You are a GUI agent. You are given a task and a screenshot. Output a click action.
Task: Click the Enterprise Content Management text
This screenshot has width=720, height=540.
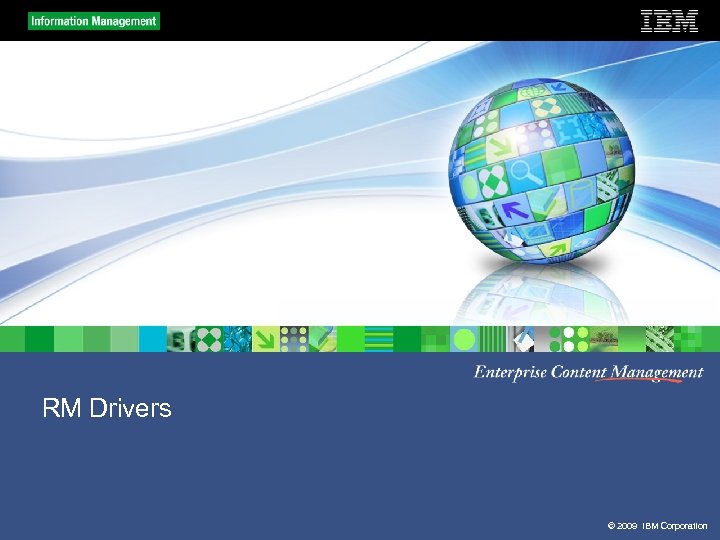click(588, 372)
